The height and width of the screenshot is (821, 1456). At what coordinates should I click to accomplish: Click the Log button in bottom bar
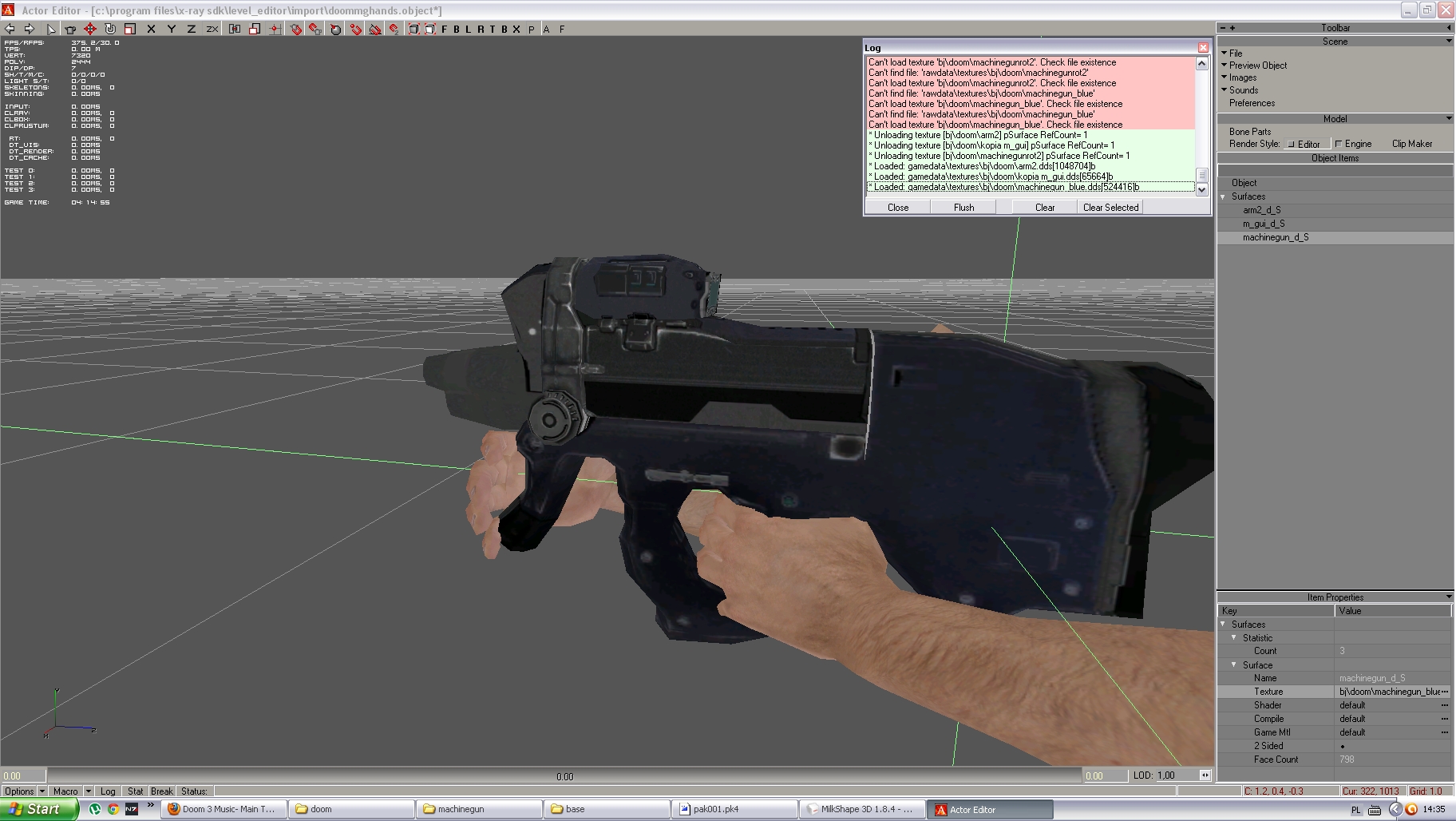(108, 791)
